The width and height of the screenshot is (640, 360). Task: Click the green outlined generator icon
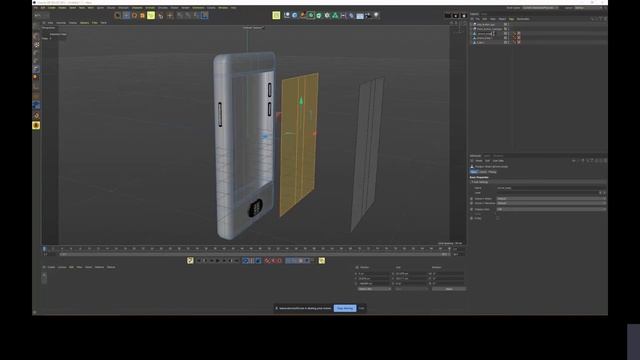[311, 16]
